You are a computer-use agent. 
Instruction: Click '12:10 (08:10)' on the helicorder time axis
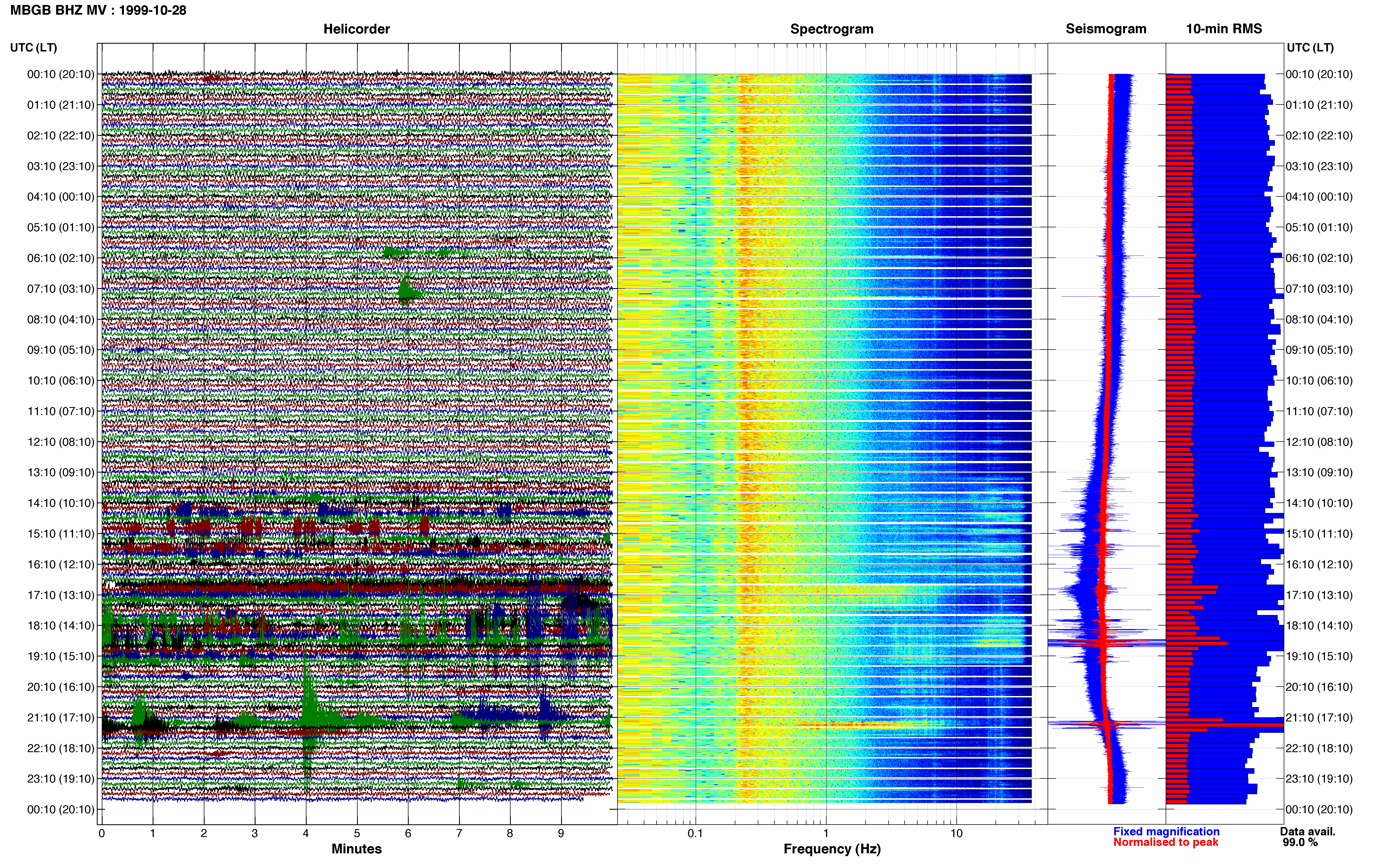61,442
